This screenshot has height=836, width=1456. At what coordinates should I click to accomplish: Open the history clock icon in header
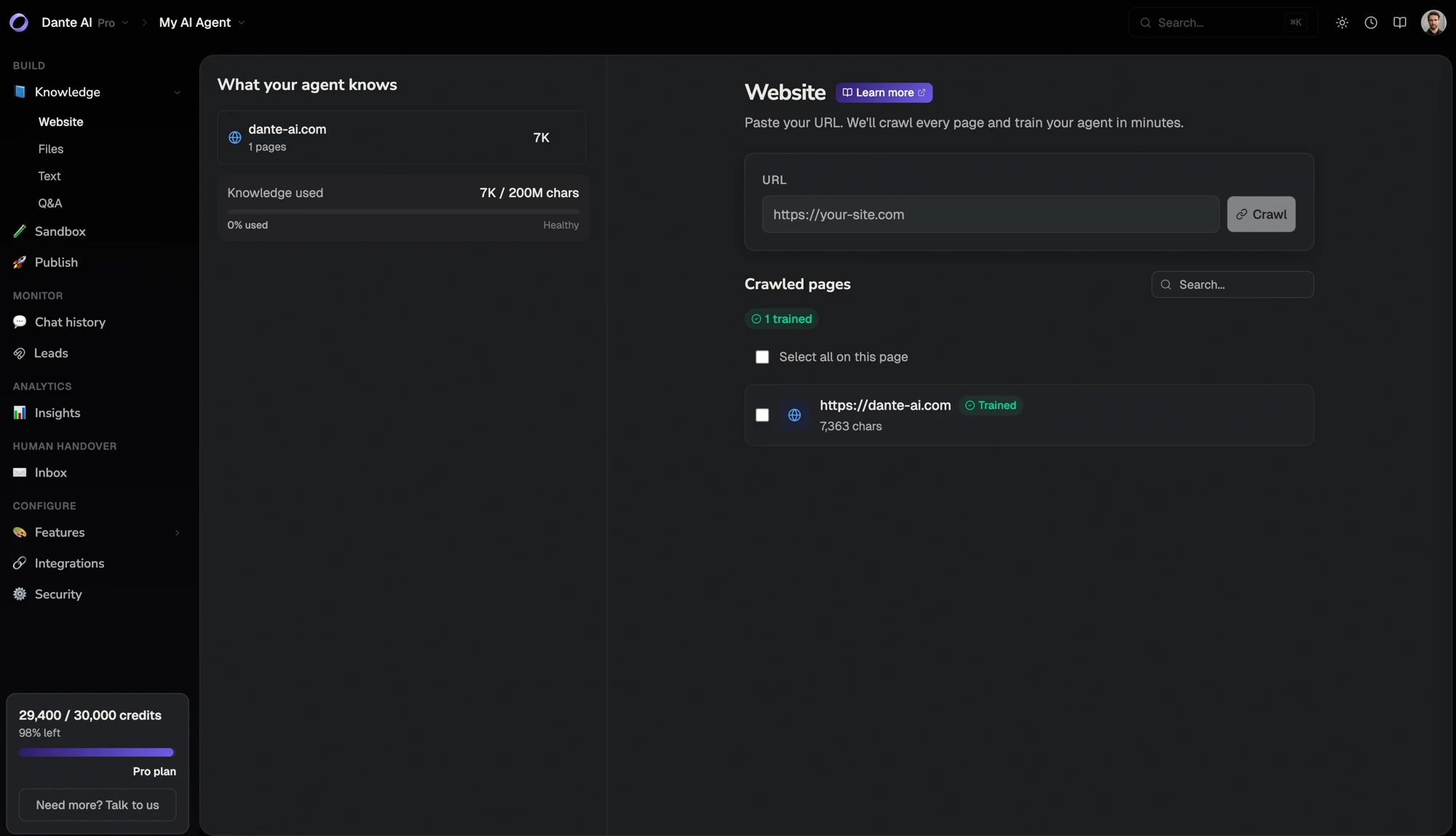tap(1371, 23)
